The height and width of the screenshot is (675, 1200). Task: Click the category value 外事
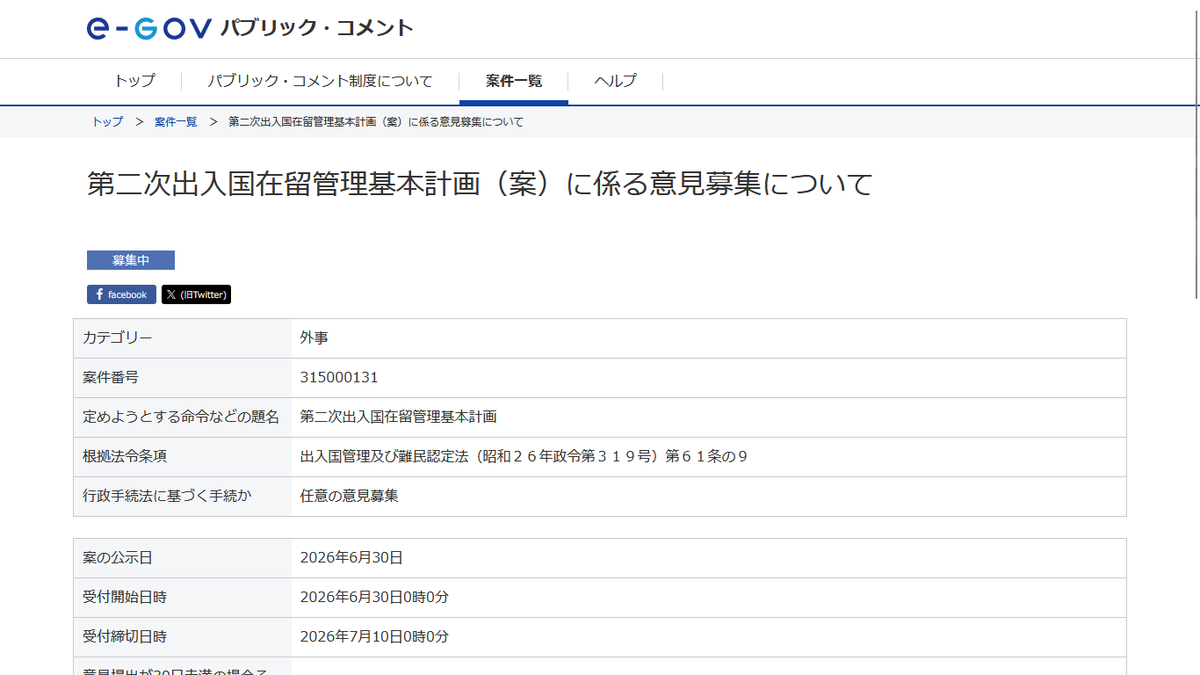click(314, 338)
